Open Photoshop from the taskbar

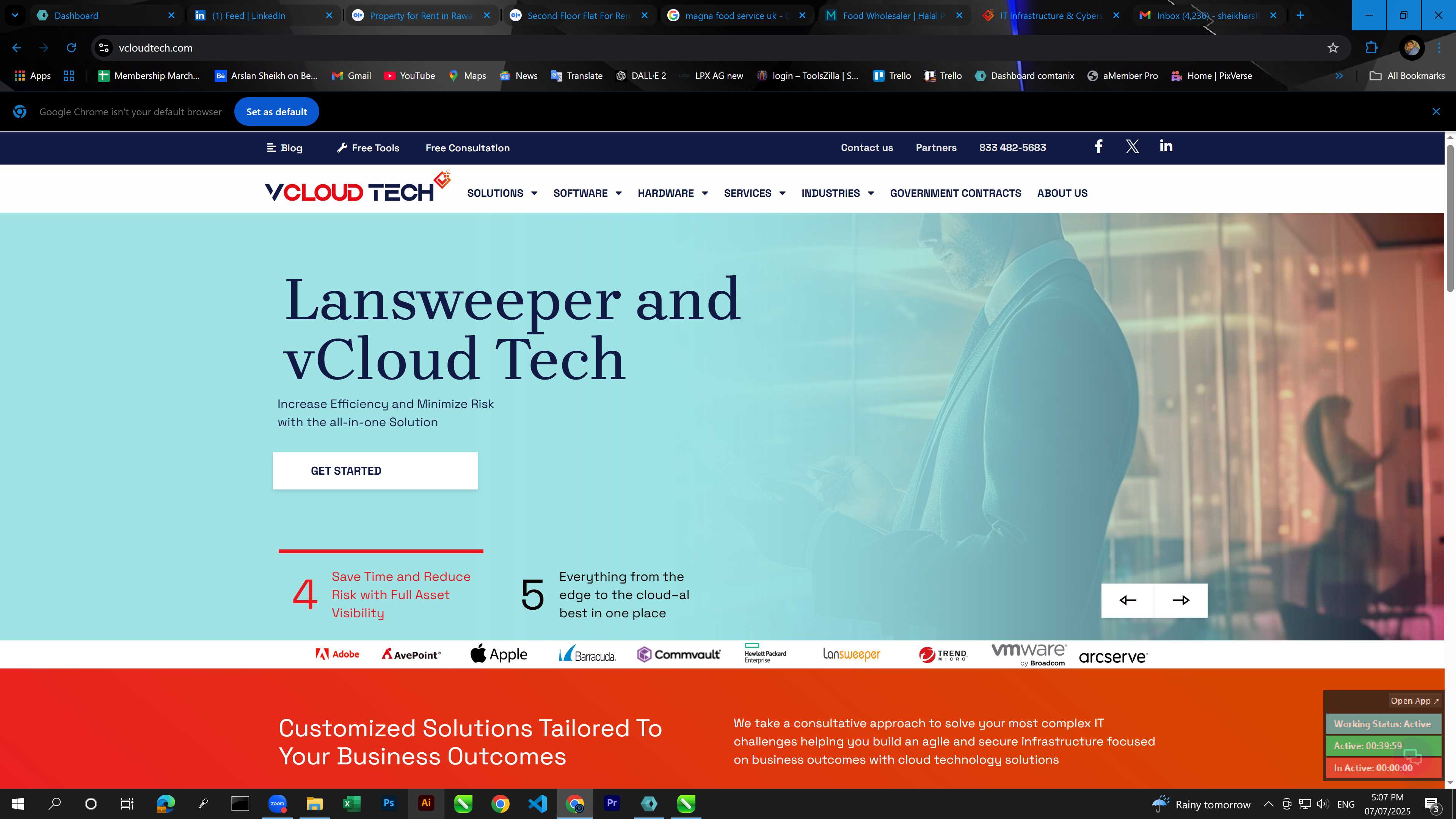(388, 803)
